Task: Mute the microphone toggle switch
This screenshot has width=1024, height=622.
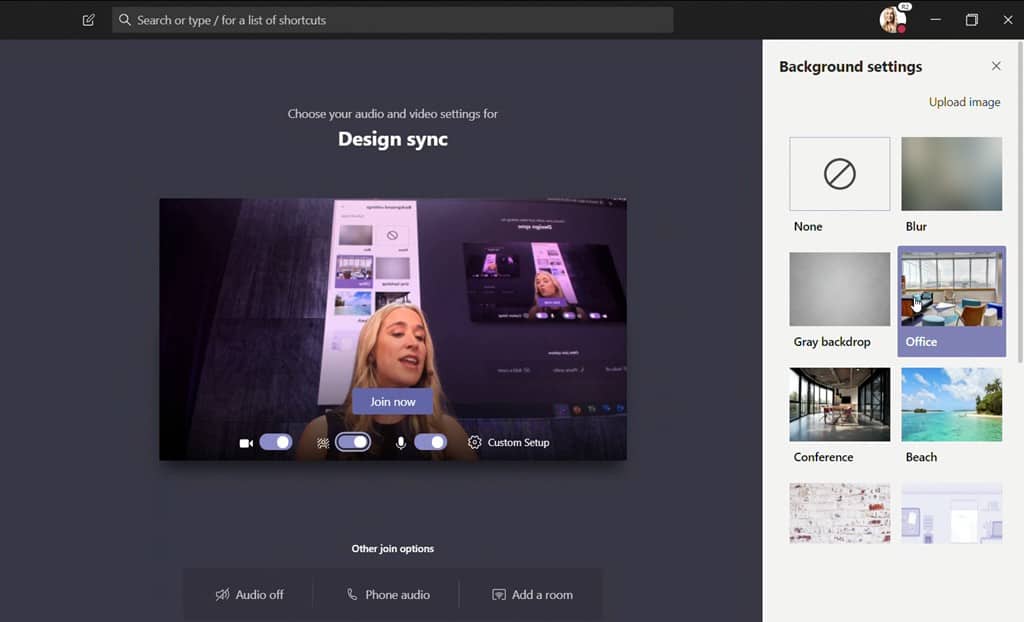Action: tap(430, 442)
